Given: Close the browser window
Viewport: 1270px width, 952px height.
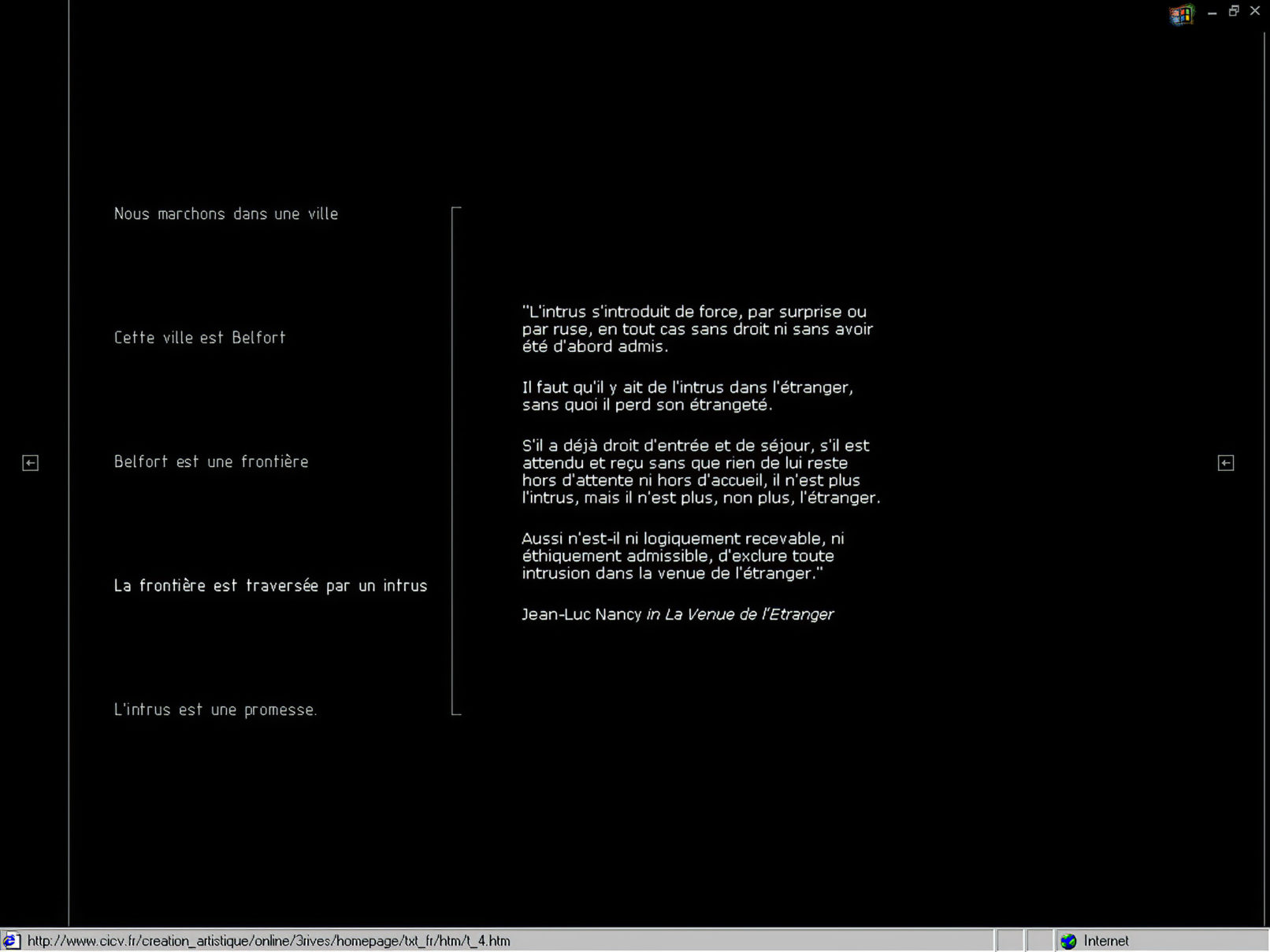Looking at the screenshot, I should coord(1255,11).
